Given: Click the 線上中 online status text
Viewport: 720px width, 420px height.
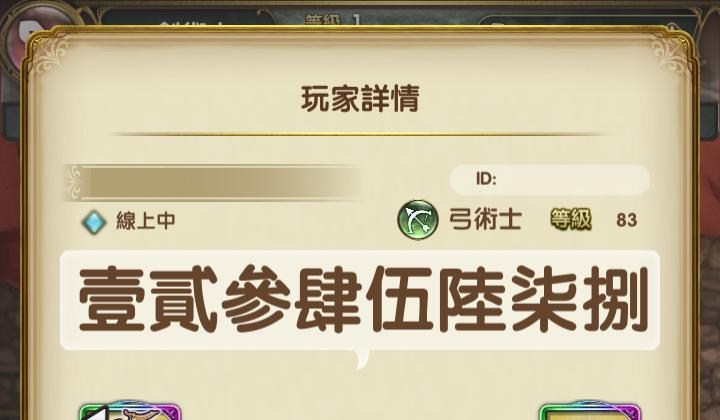Looking at the screenshot, I should click(146, 221).
